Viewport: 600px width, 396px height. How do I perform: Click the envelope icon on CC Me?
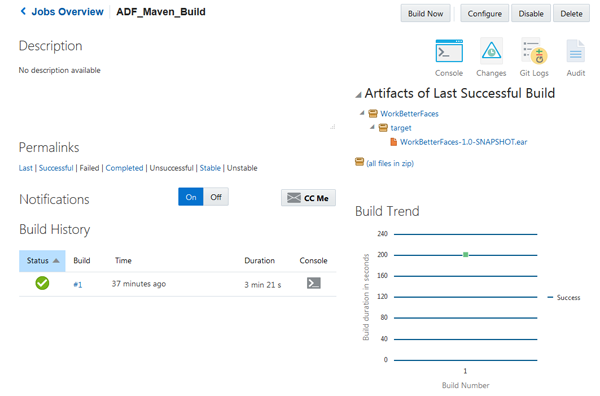(294, 198)
